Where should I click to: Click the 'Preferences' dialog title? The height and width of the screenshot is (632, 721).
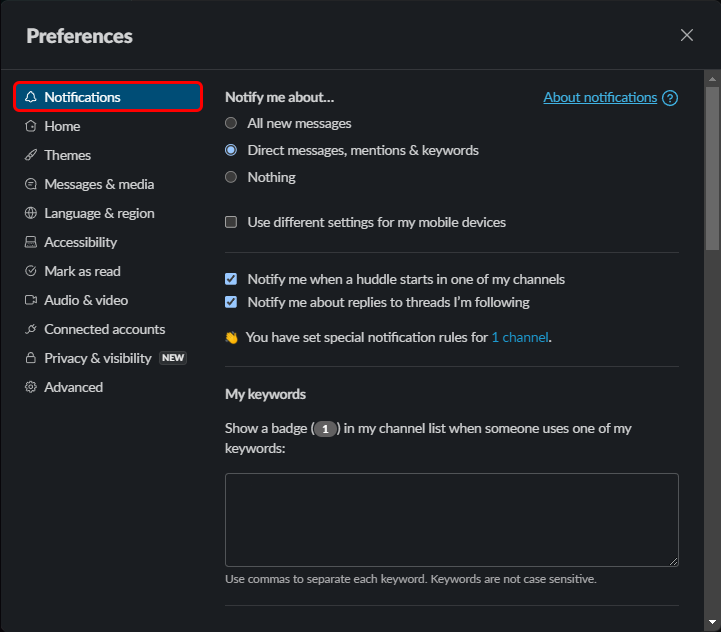point(80,36)
